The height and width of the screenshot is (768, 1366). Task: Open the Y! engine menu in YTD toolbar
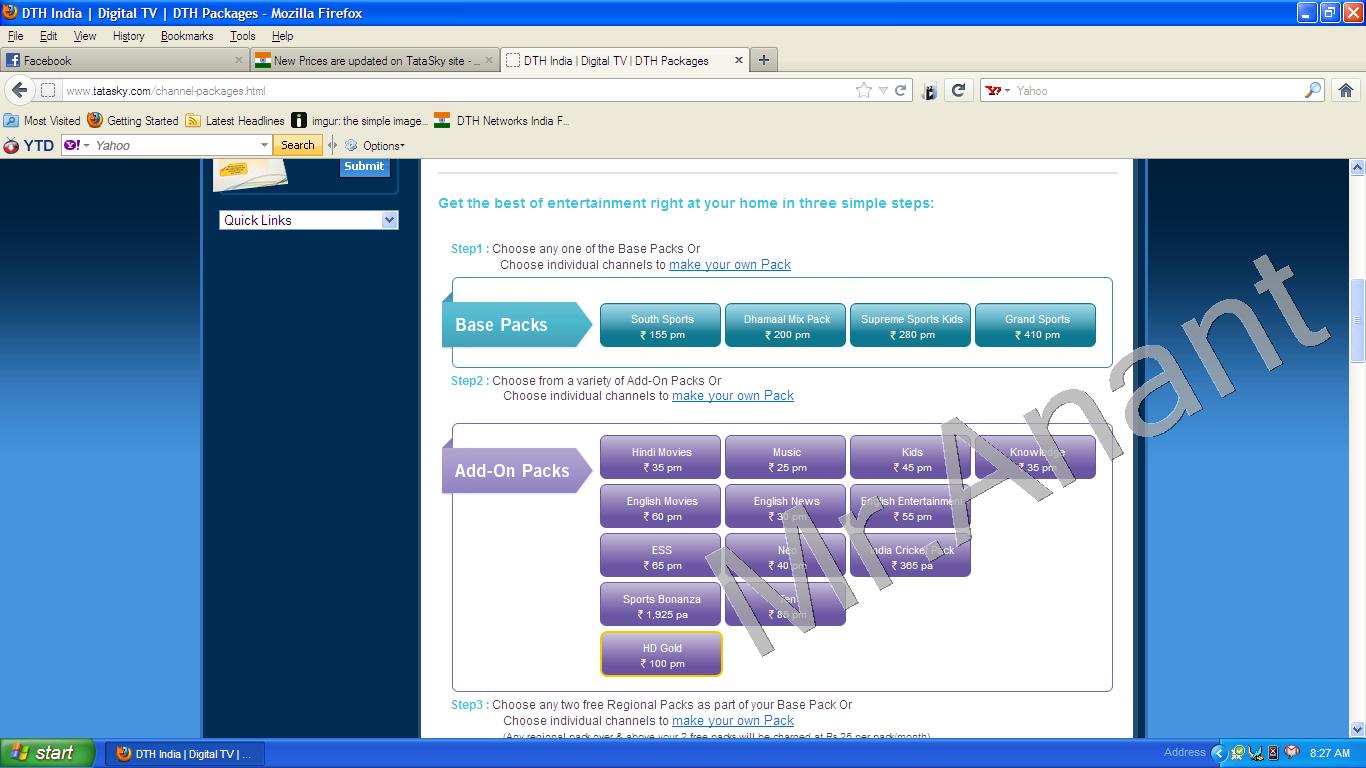pos(77,145)
